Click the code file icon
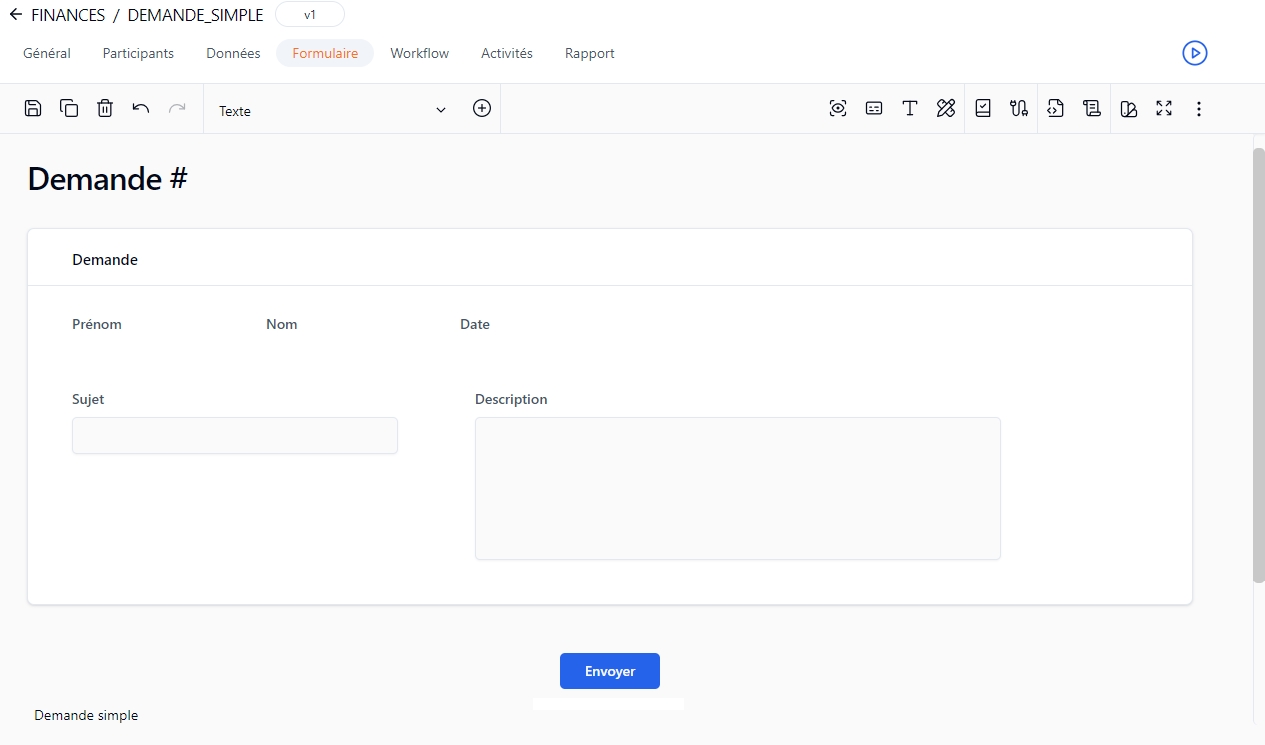1265x745 pixels. pos(1056,109)
